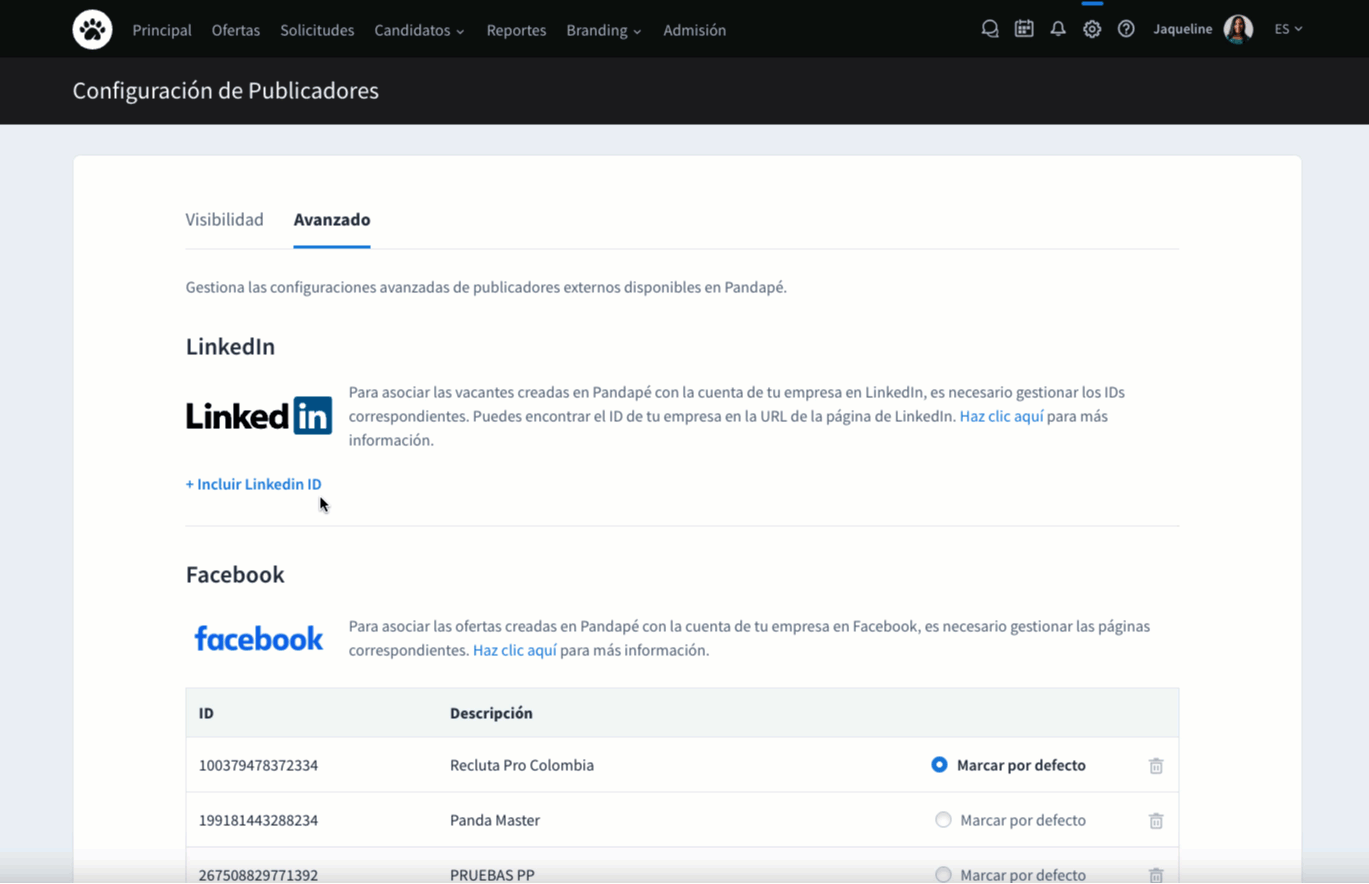Click Jaqueline's profile avatar
Viewport: 1369px width, 884px height.
[x=1238, y=29]
